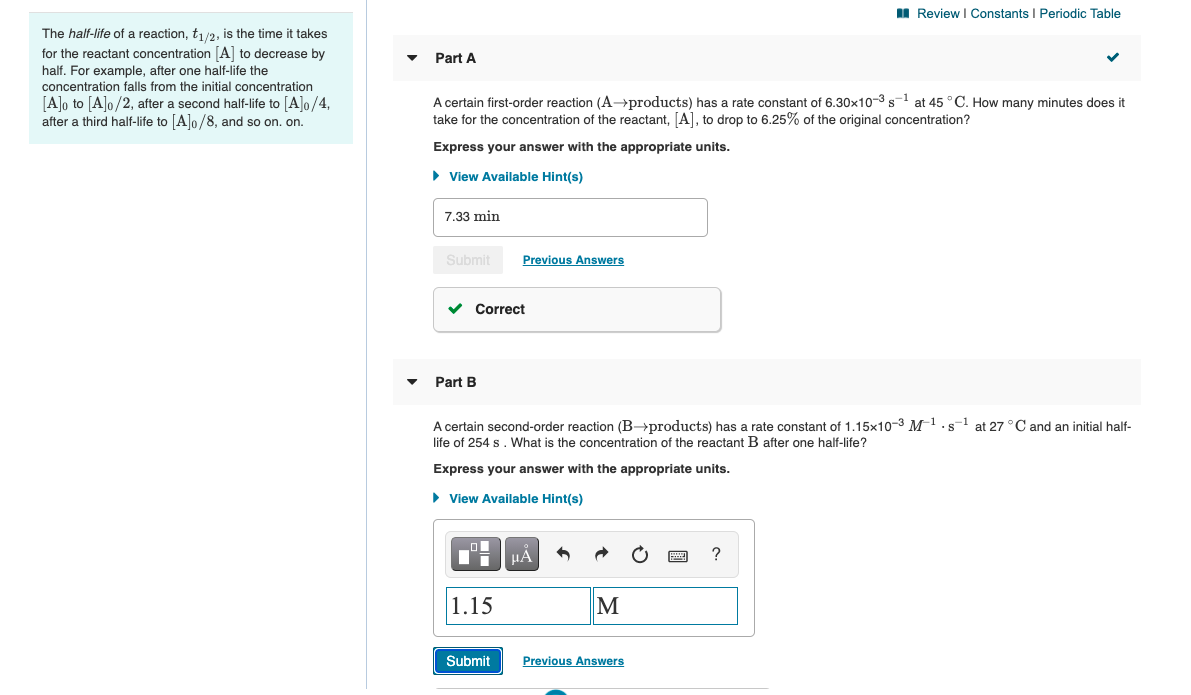Click the Redo icon in the equation editor
The width and height of the screenshot is (1191, 695).
601,555
